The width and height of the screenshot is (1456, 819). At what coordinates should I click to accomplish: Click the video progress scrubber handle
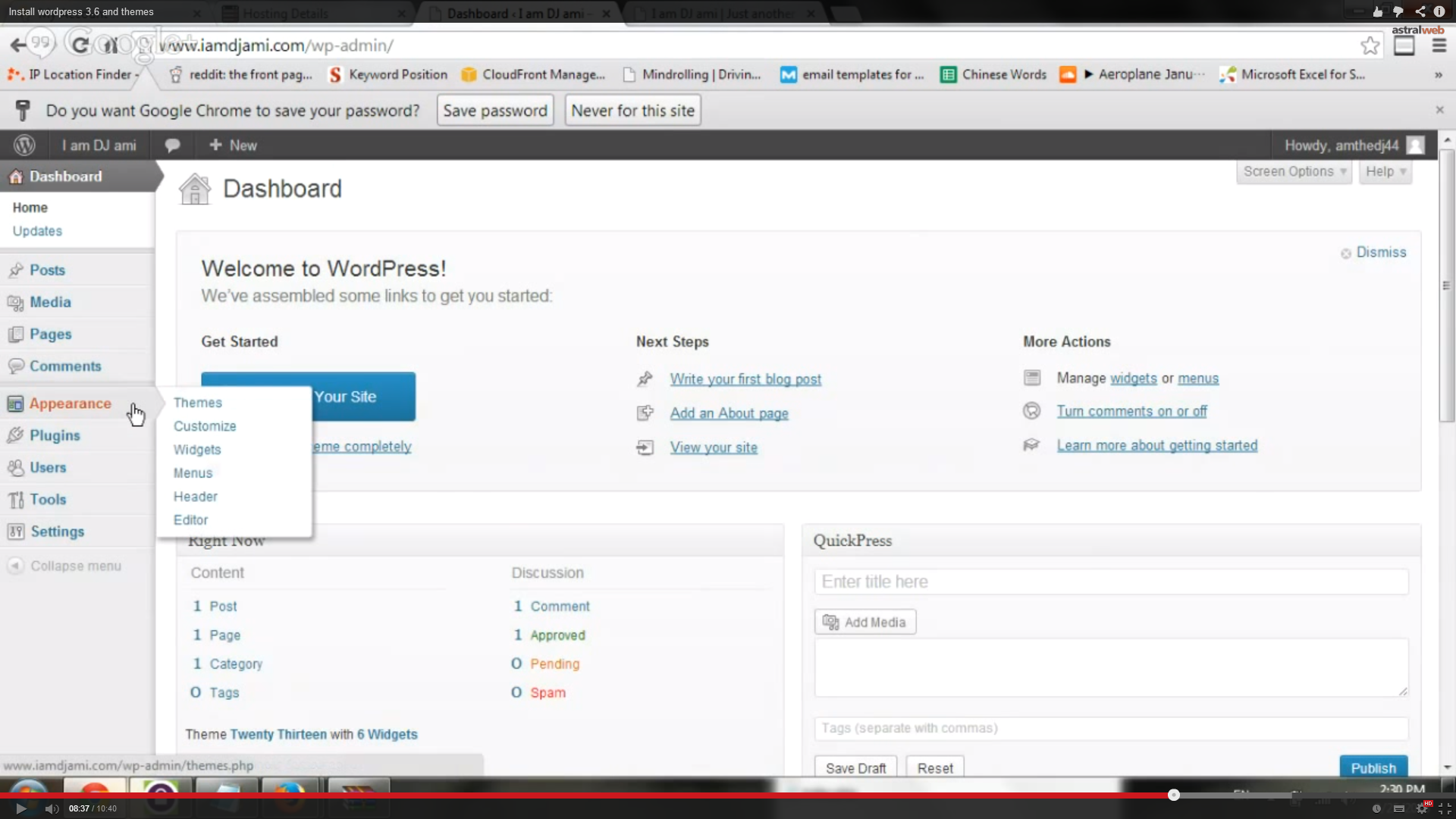(x=1173, y=795)
